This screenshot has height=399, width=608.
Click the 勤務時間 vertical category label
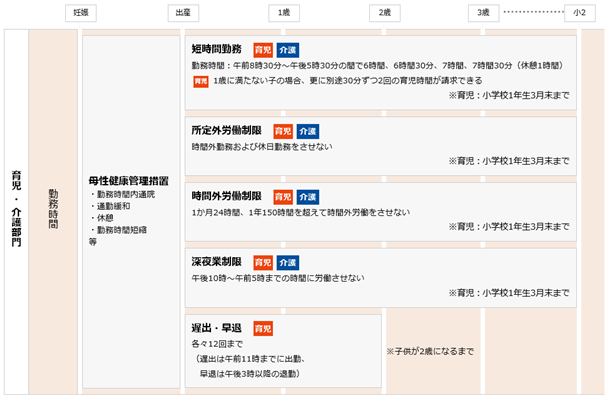point(53,209)
